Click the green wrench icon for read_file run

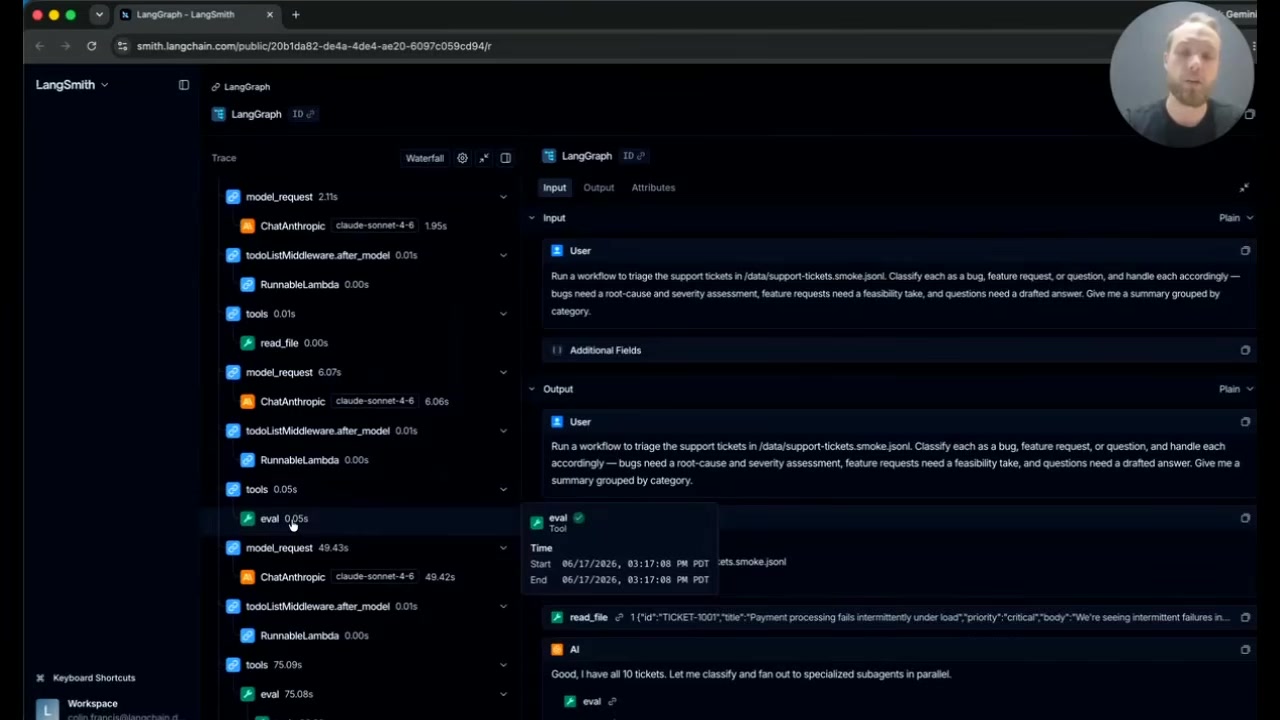(247, 343)
